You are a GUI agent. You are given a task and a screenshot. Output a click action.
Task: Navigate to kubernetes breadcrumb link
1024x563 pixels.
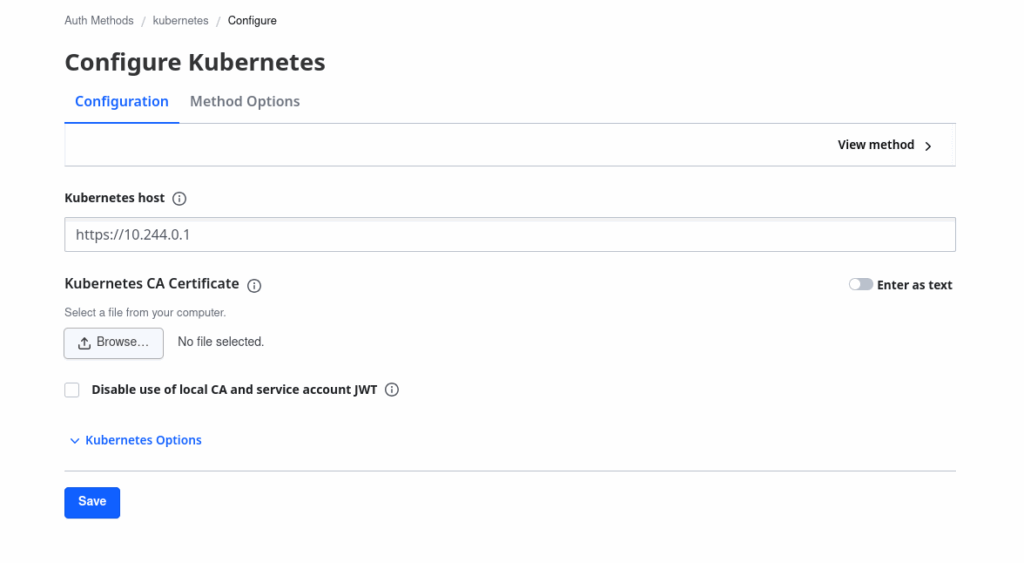point(181,20)
